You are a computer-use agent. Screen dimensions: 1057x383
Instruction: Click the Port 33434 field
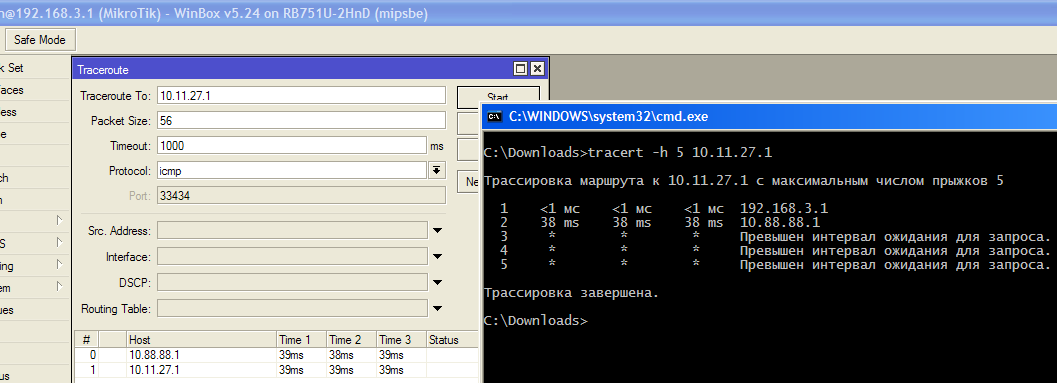click(x=301, y=196)
